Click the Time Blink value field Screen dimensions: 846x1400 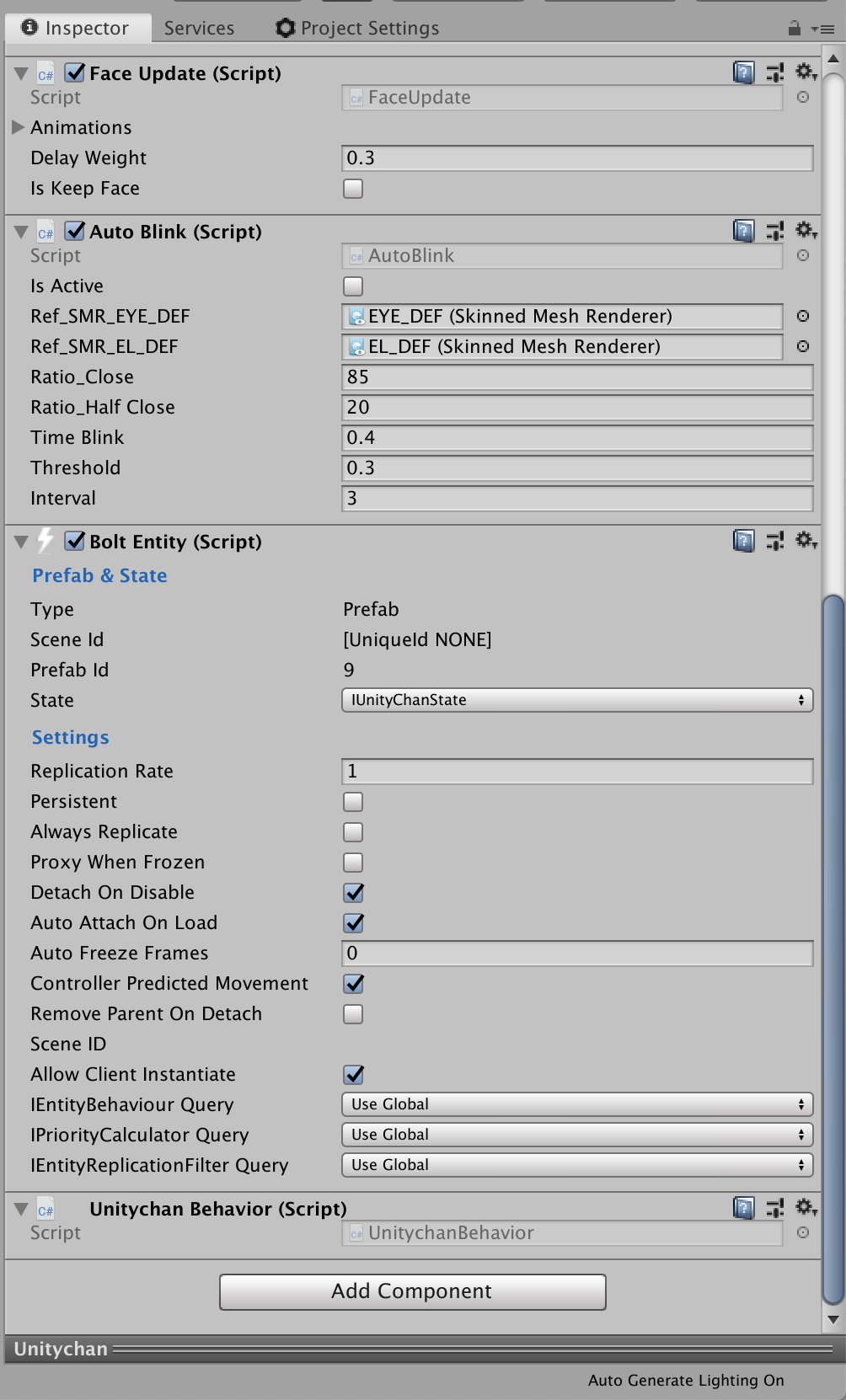point(577,438)
